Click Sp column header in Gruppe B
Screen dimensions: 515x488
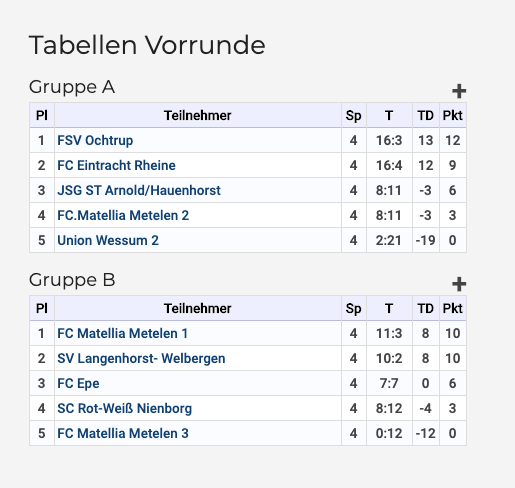354,309
